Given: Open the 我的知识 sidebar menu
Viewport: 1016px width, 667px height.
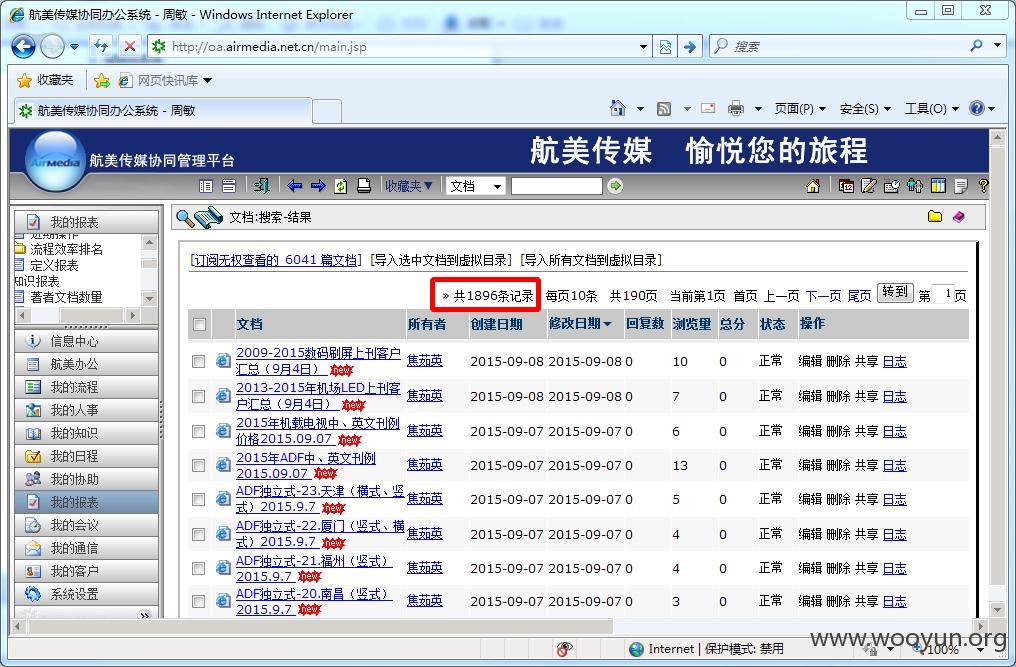Looking at the screenshot, I should point(86,433).
